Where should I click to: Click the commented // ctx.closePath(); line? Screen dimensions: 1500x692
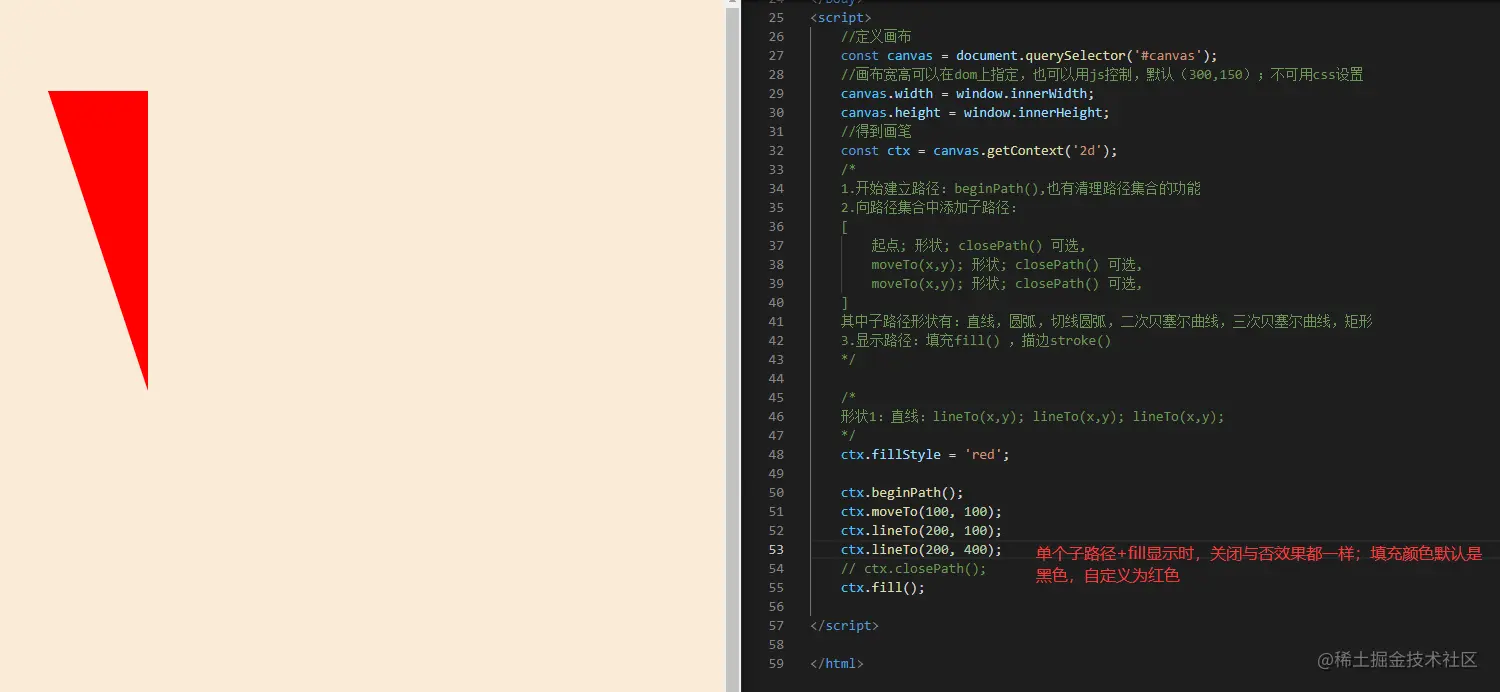tap(914, 569)
